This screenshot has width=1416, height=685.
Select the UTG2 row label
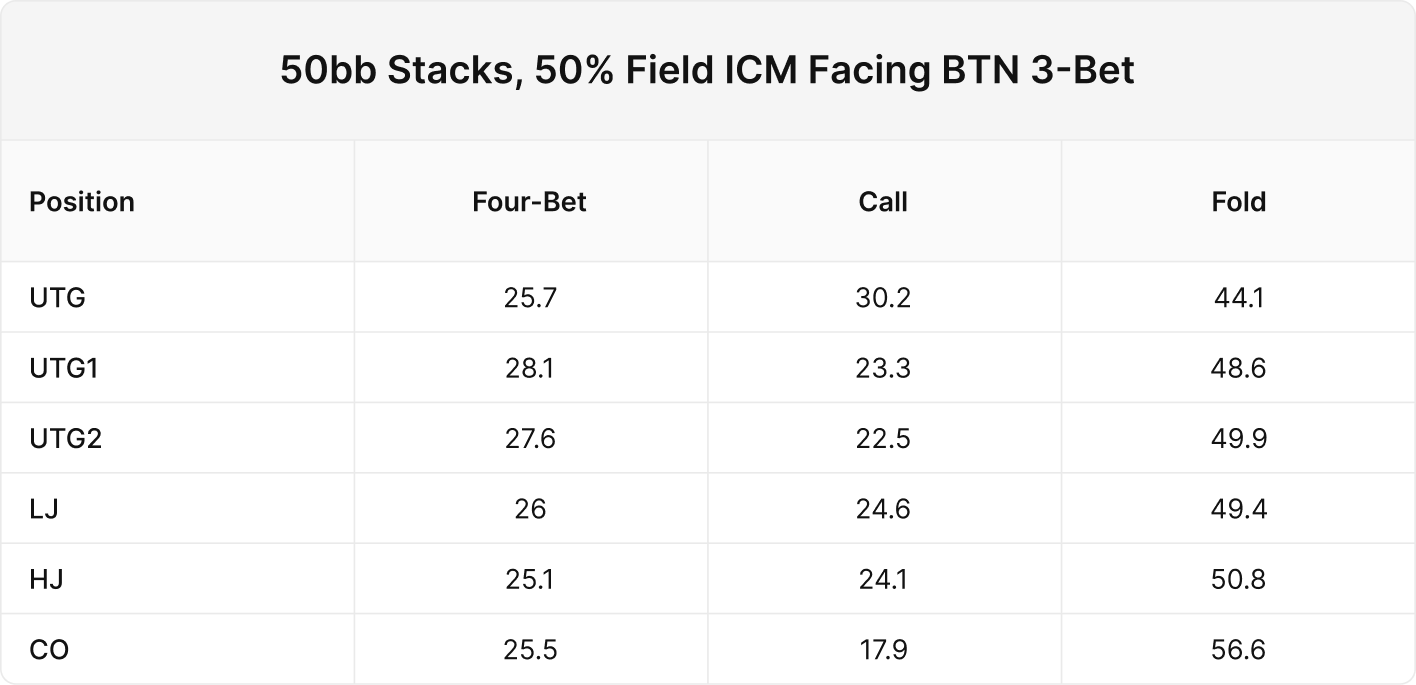pyautogui.click(x=66, y=439)
